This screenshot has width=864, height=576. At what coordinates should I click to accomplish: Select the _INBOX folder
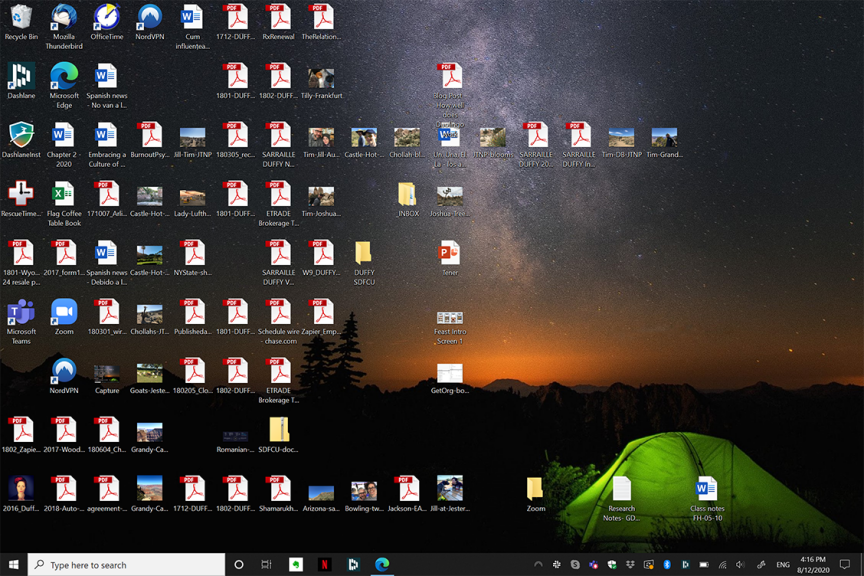pyautogui.click(x=407, y=195)
